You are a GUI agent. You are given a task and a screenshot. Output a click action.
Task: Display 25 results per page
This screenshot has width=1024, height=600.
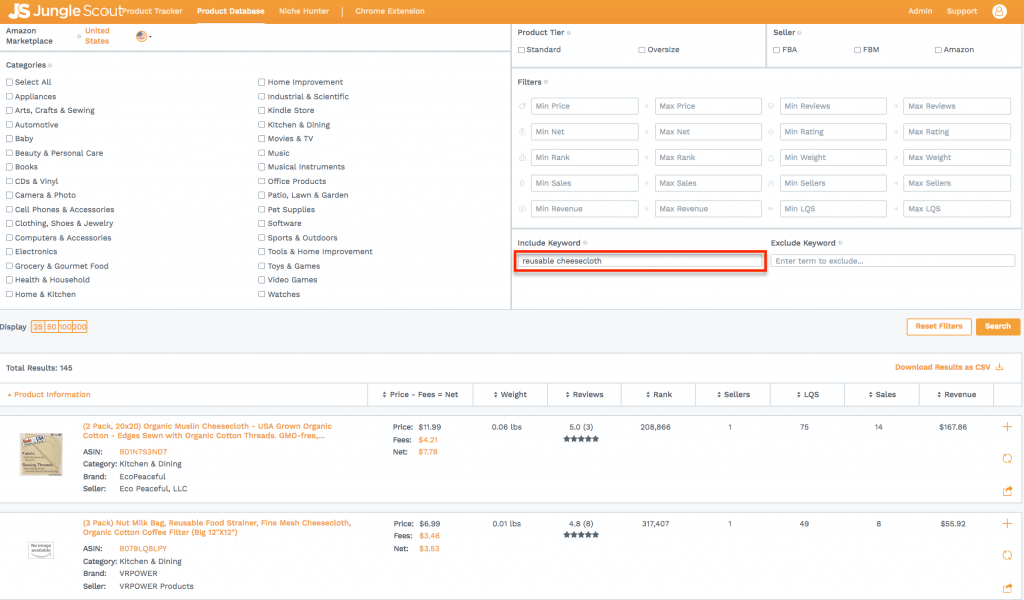point(38,327)
